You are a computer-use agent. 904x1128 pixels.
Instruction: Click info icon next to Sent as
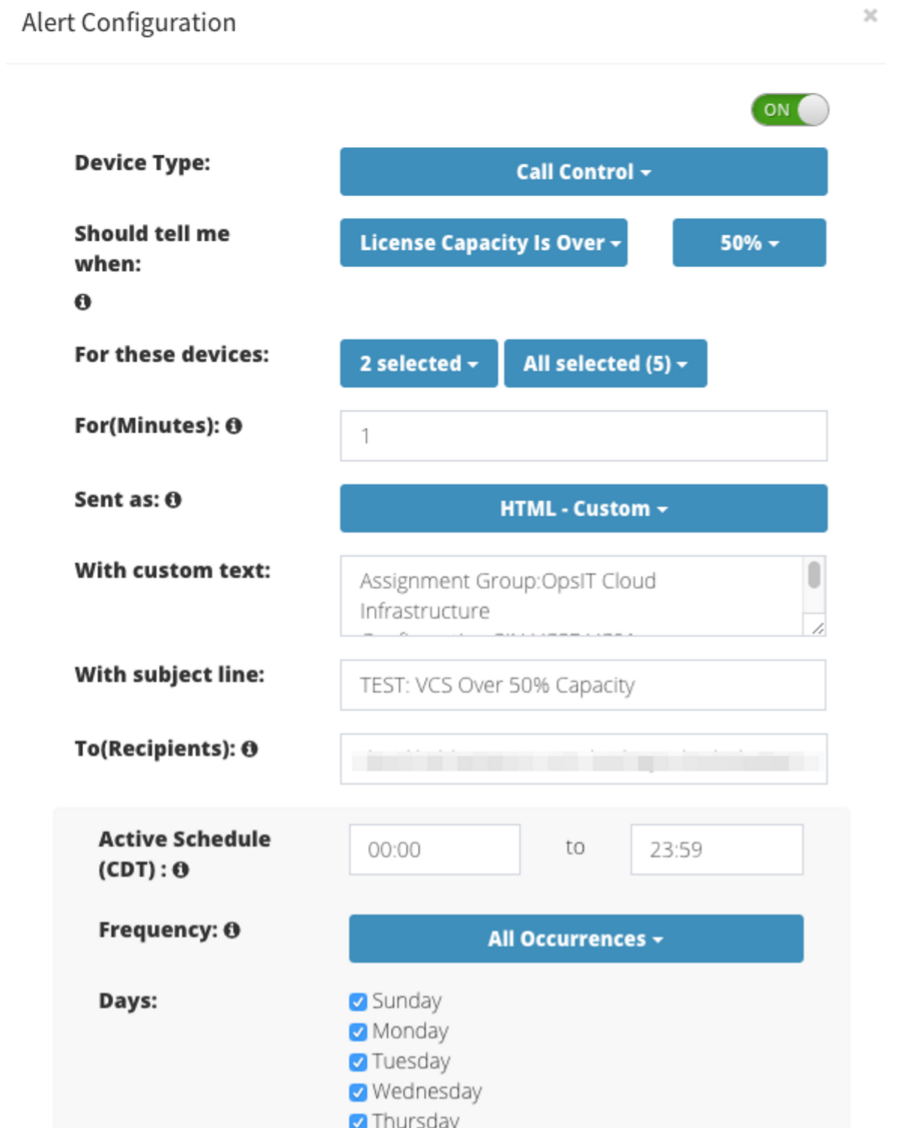pos(173,500)
